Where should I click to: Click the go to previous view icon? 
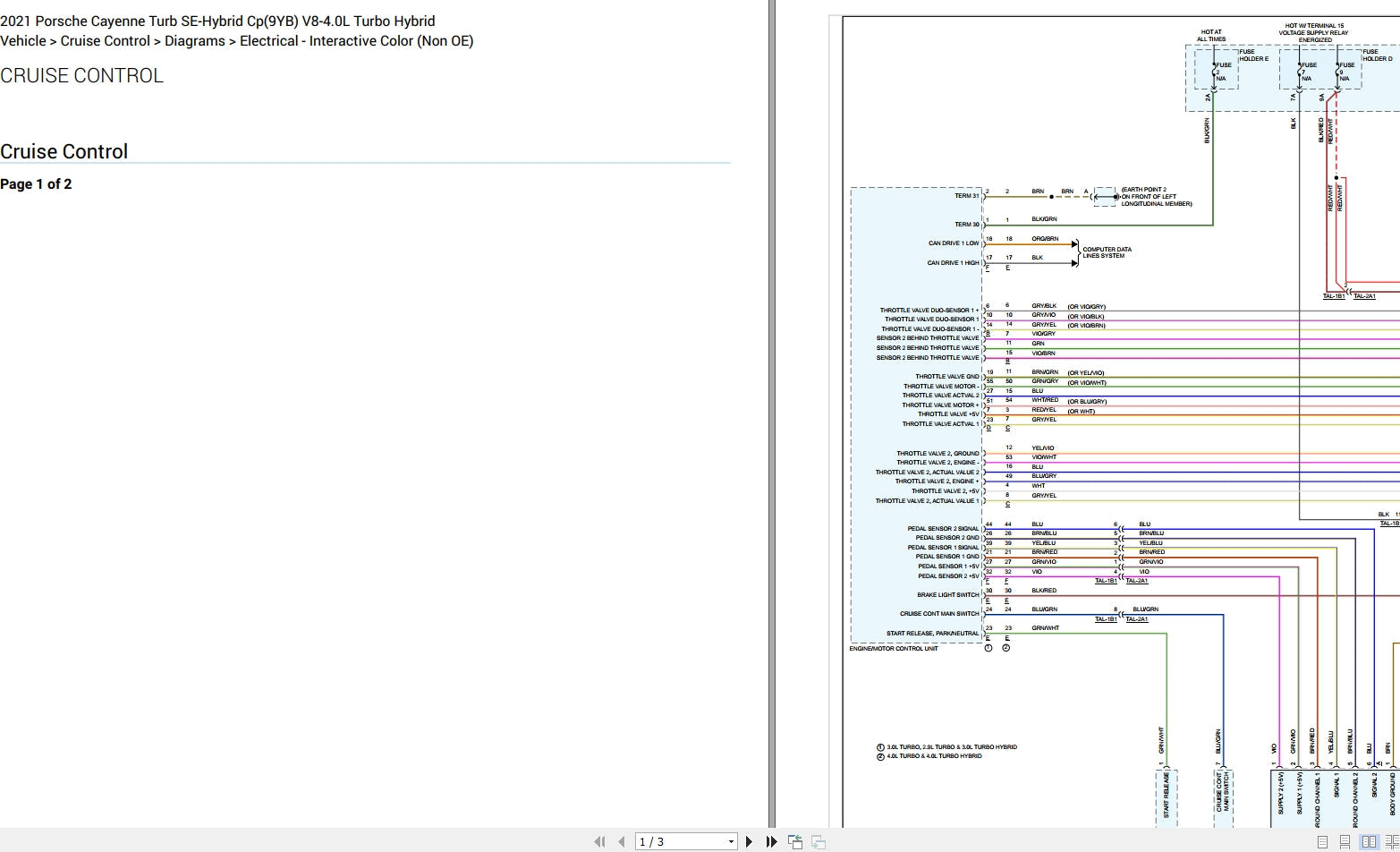(x=794, y=841)
